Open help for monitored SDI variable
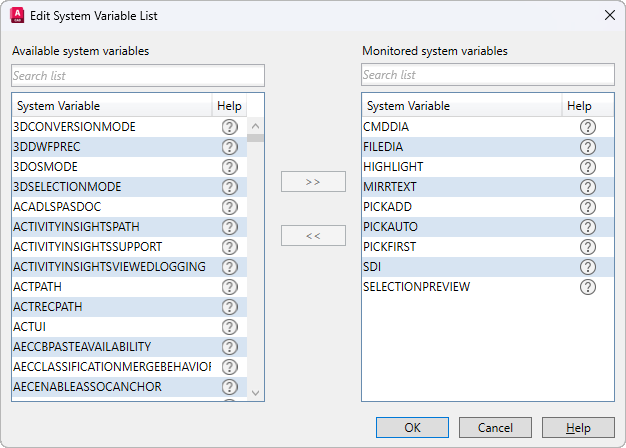 [587, 267]
